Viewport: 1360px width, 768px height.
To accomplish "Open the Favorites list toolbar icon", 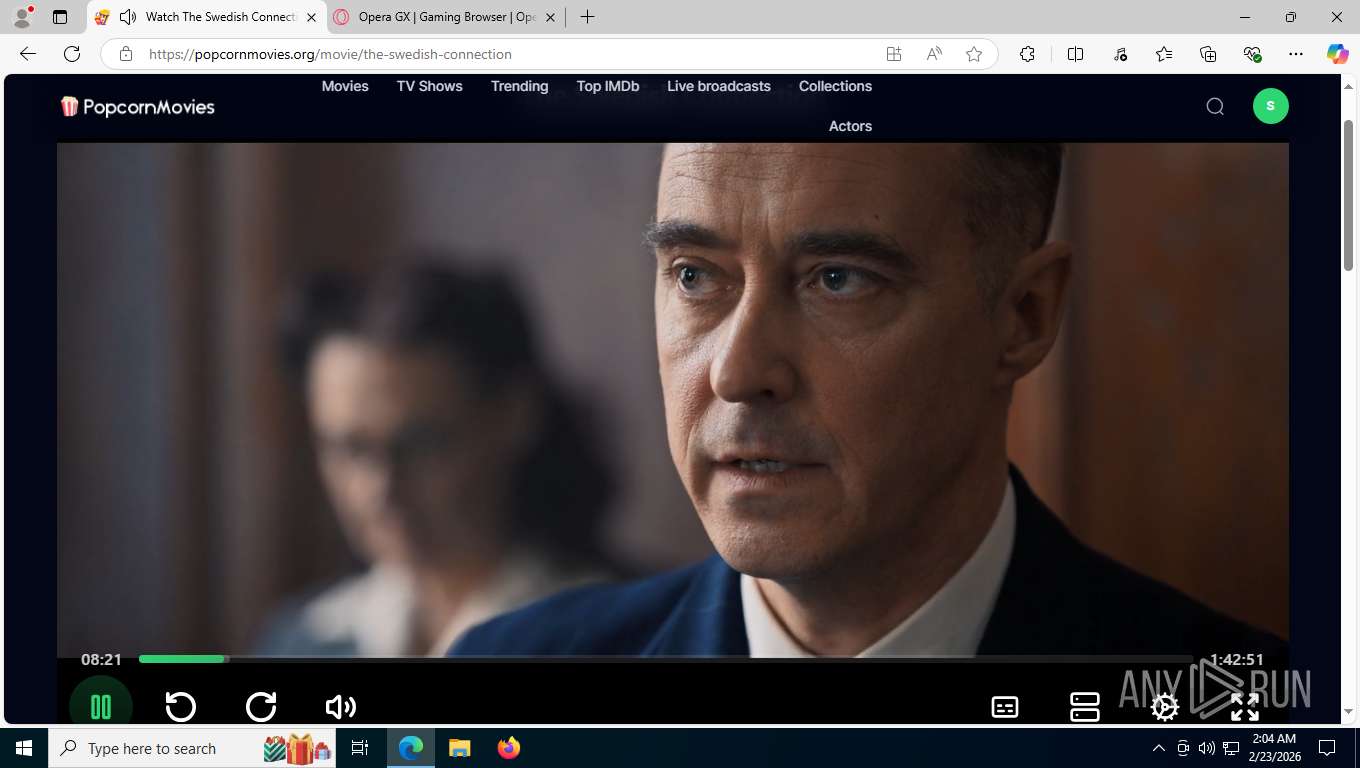I will (1164, 54).
